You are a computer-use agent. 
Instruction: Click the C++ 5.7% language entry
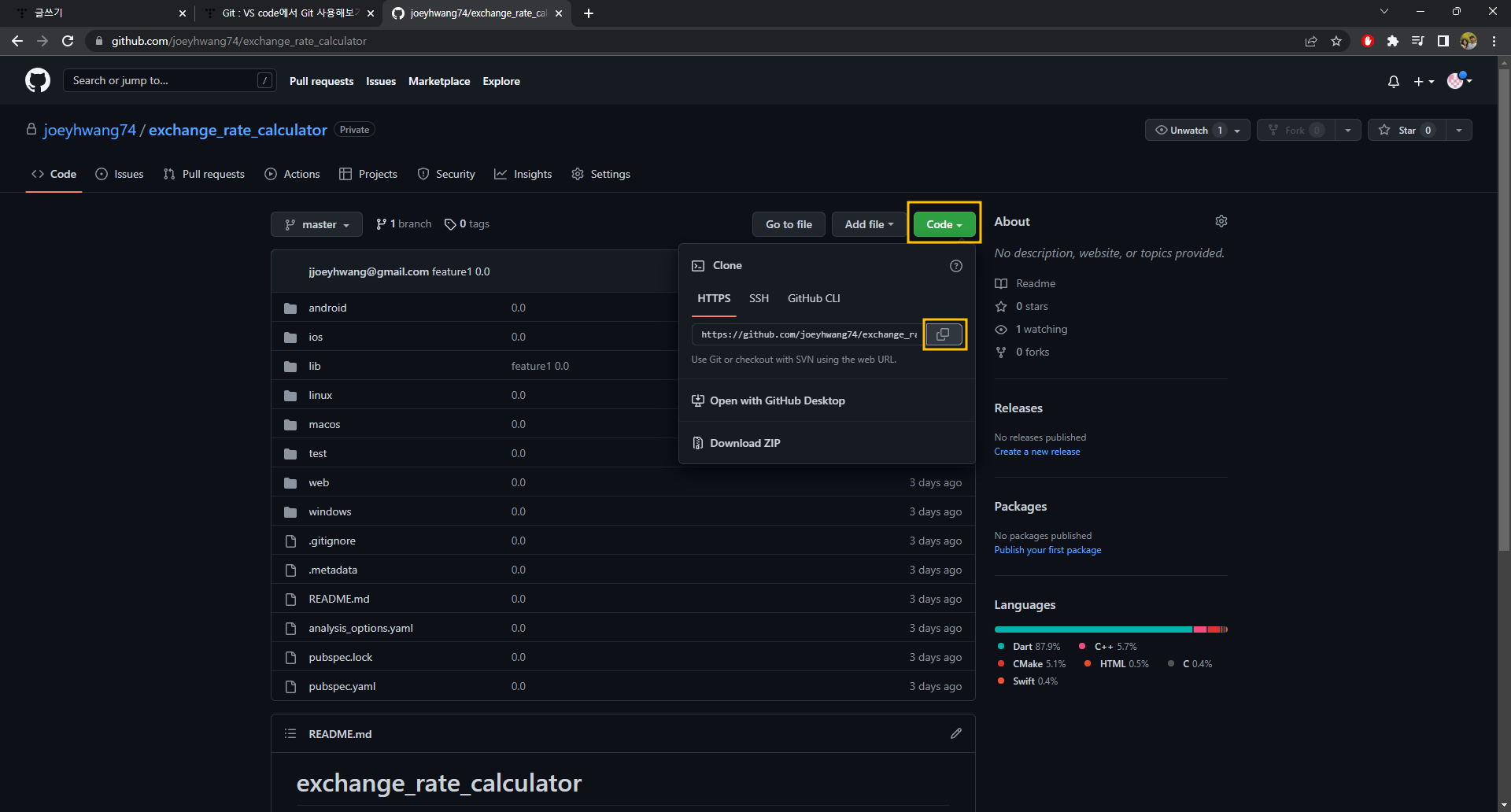1108,647
